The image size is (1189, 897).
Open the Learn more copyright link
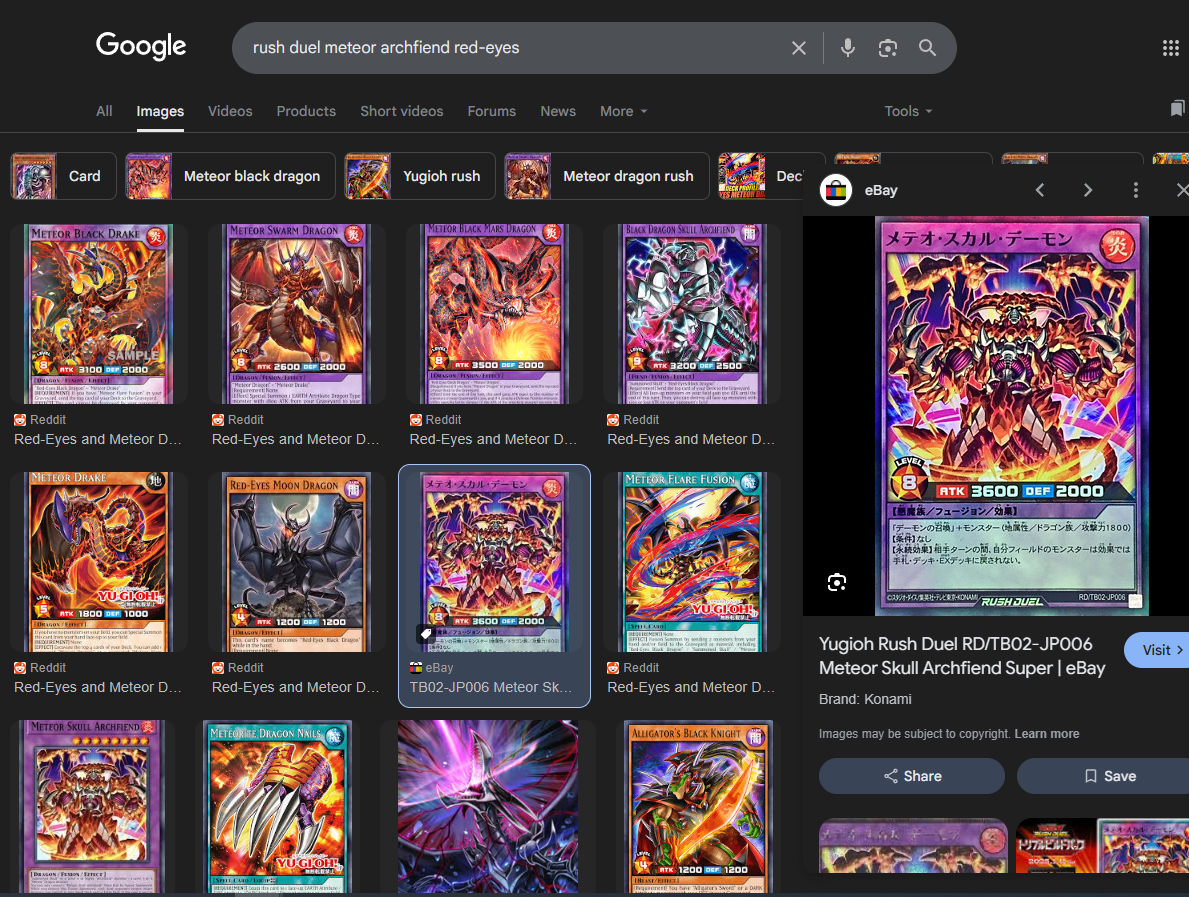1046,734
